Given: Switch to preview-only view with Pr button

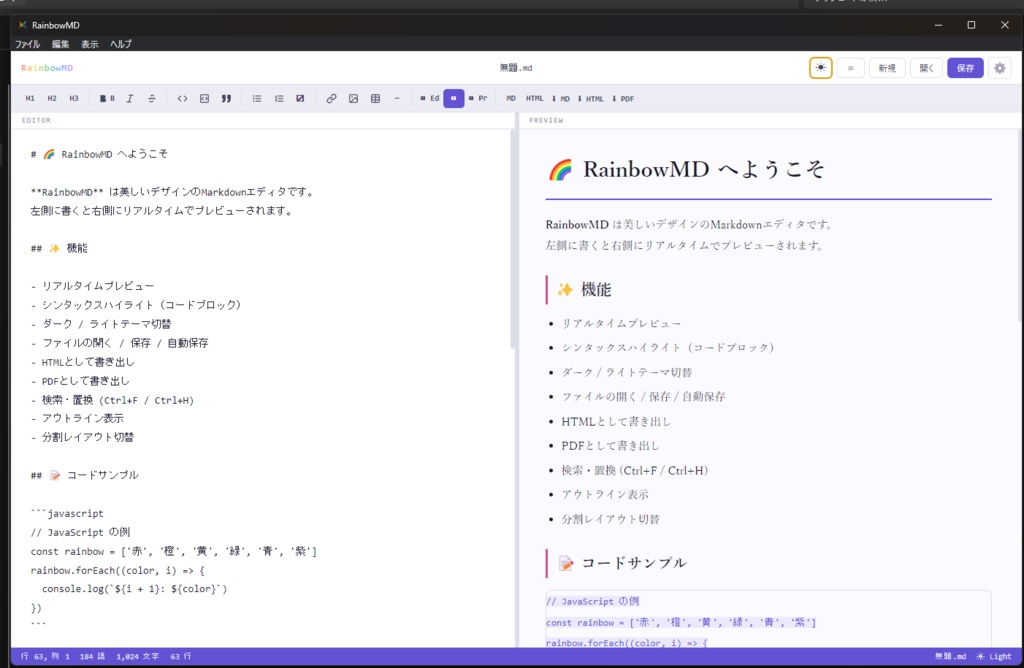Looking at the screenshot, I should [x=476, y=98].
